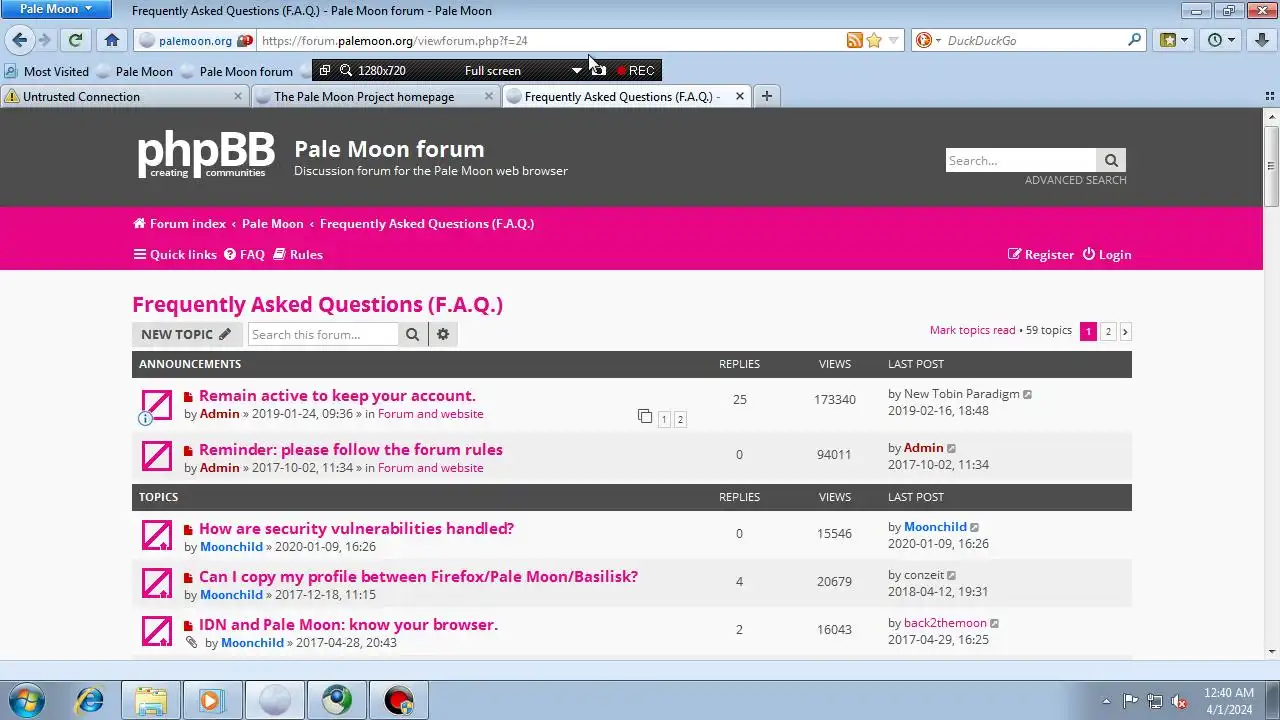
Task: Open 'IDN and Pale Moon: know your browser' topic
Action: click(348, 624)
